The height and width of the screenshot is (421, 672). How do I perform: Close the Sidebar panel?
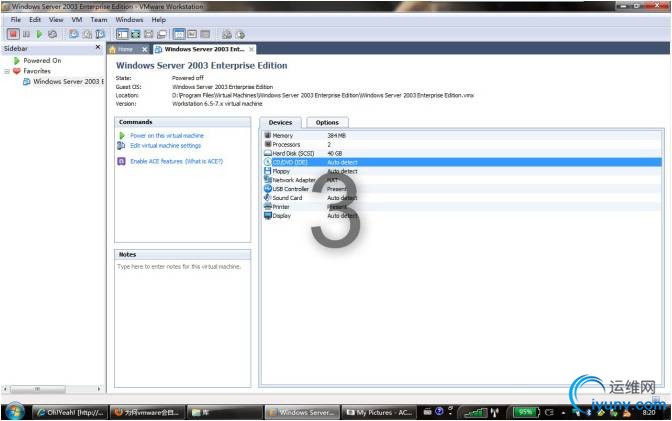click(98, 47)
